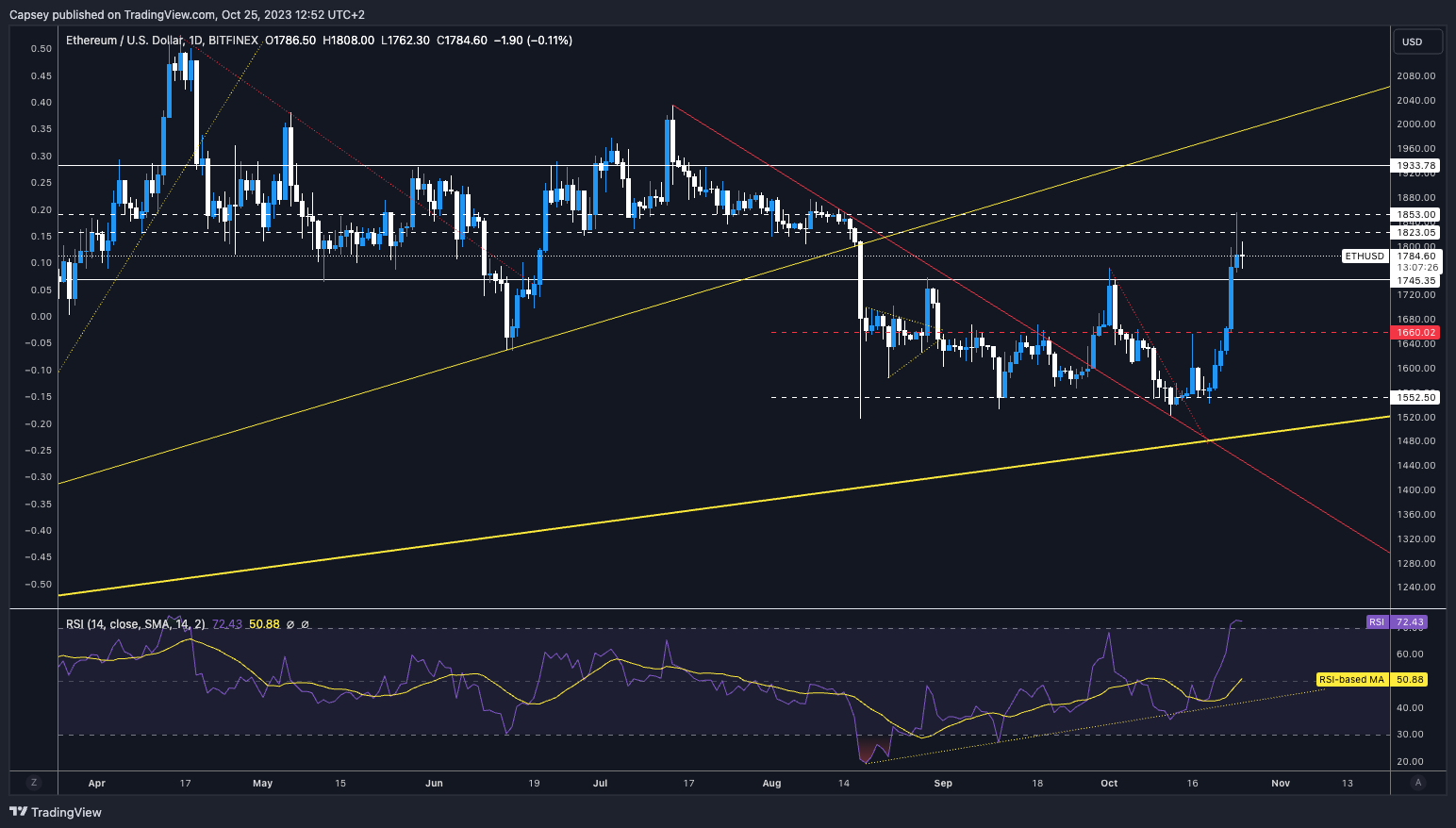Click the 1933.78 horizontal line price tag

click(x=1415, y=166)
